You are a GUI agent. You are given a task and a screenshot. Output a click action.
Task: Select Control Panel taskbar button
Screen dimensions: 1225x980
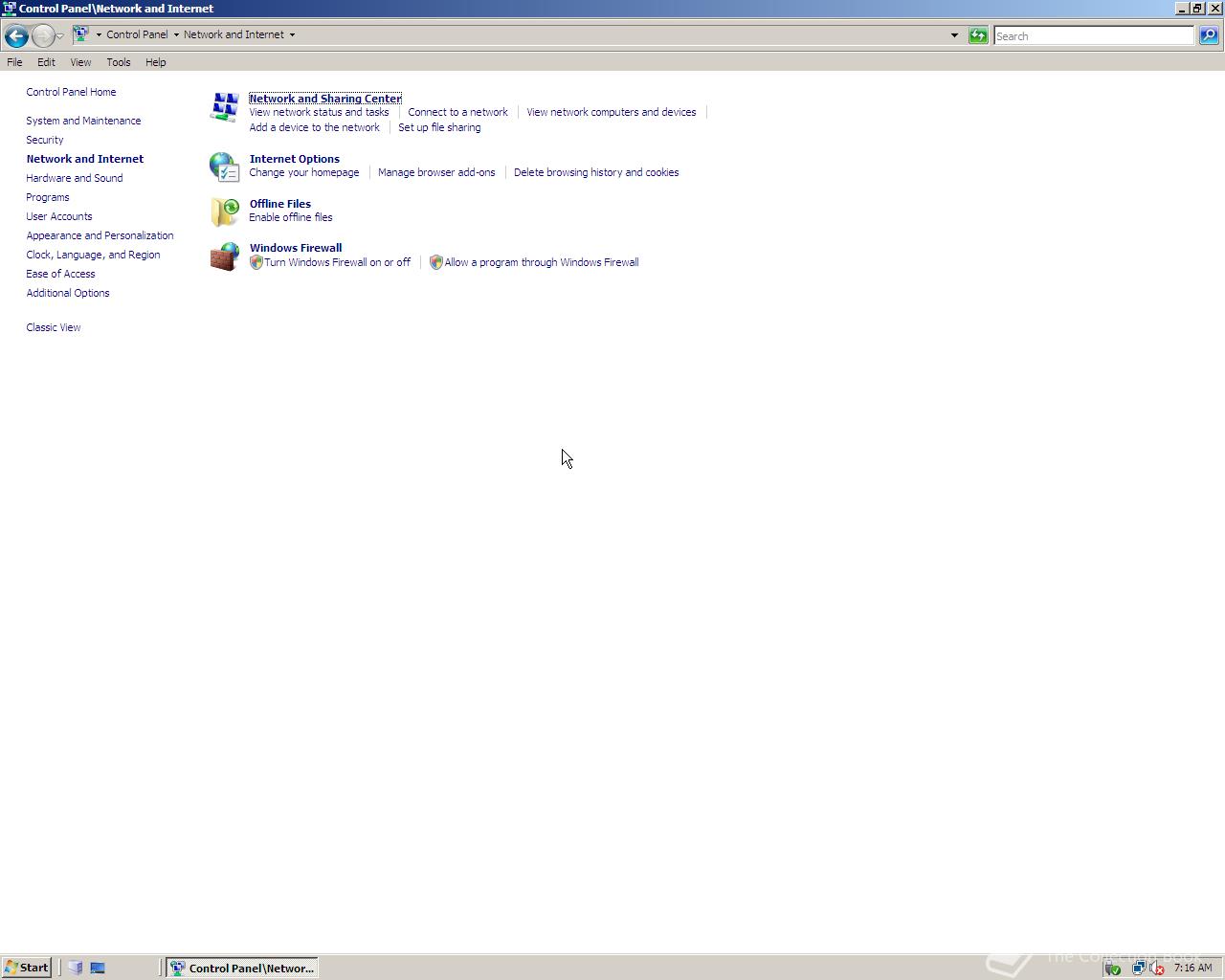coord(242,968)
